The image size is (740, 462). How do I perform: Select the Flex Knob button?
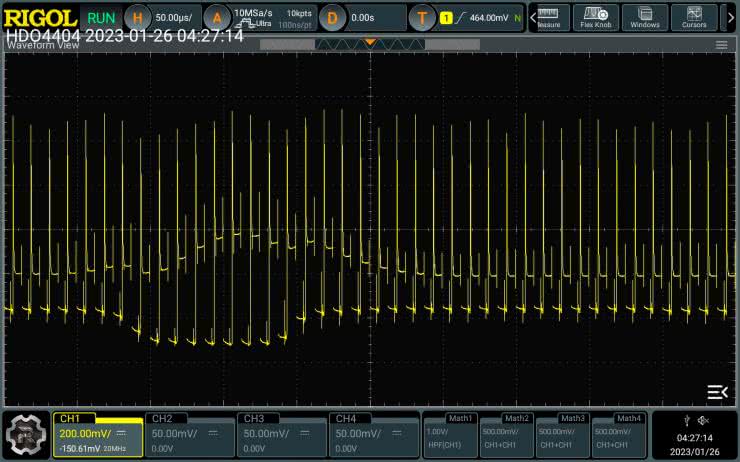click(596, 17)
